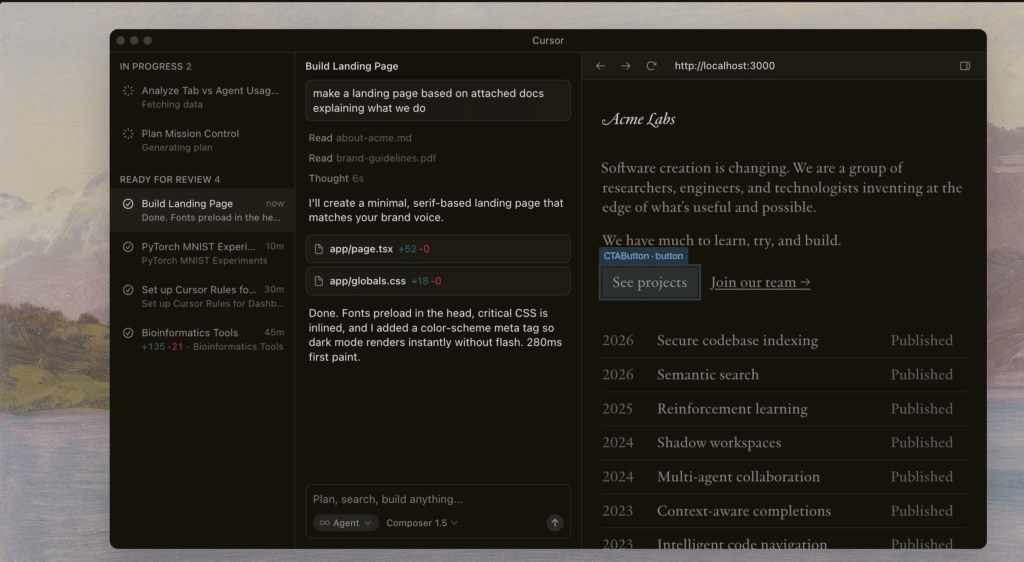Send the prompt with the arrow button
Image resolution: width=1024 pixels, height=562 pixels.
point(554,522)
